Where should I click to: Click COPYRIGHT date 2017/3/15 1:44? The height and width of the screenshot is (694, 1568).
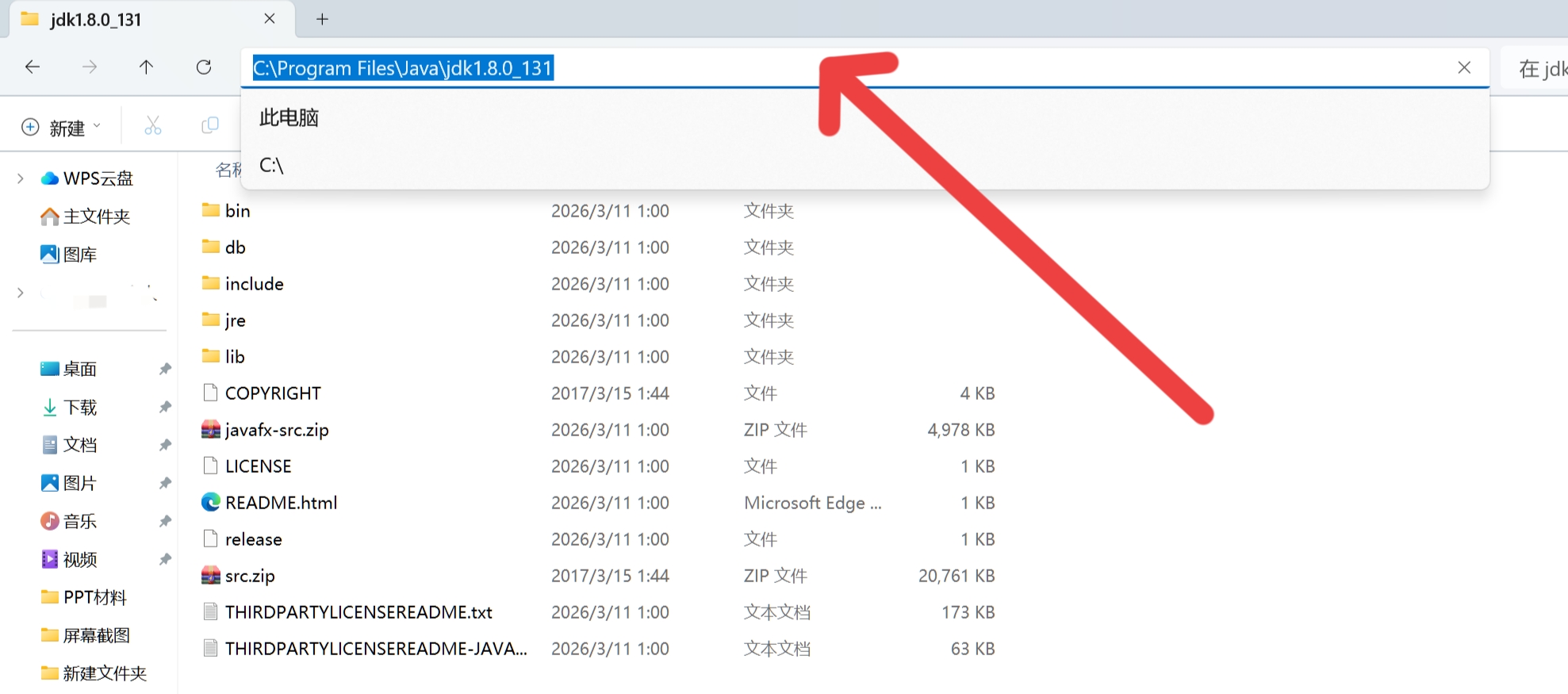click(x=610, y=393)
